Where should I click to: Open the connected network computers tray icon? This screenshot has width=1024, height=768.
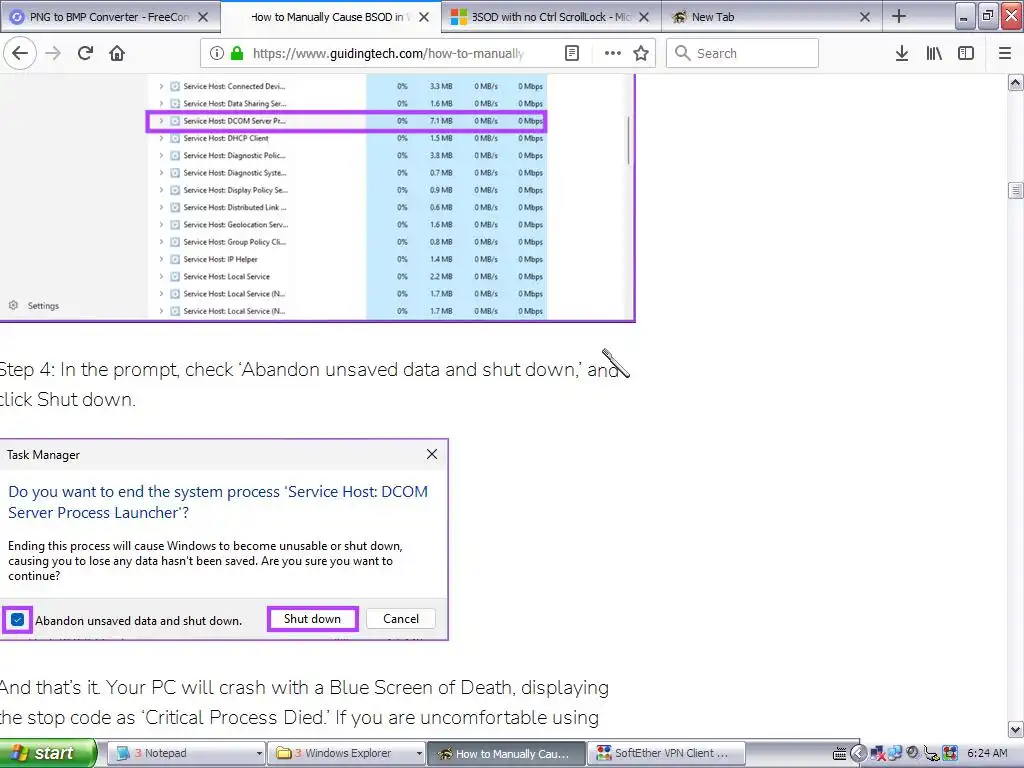tap(895, 754)
